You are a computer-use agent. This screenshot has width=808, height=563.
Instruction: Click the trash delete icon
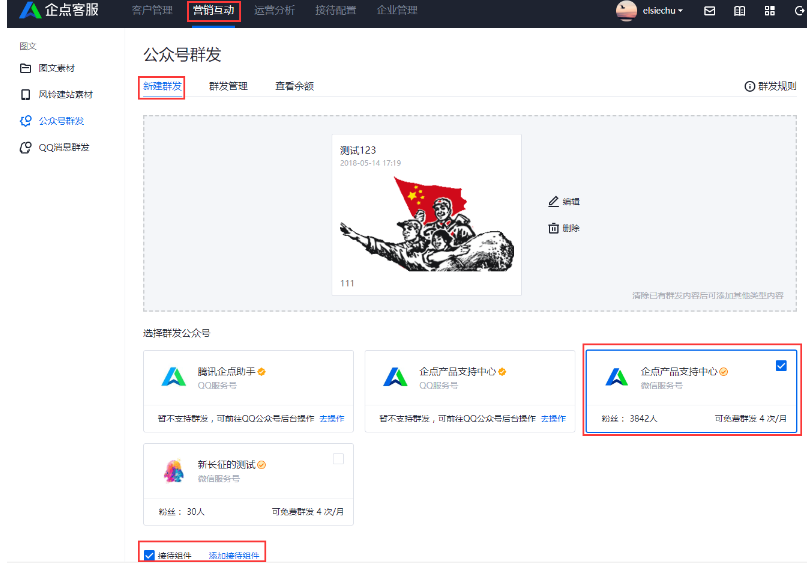553,228
